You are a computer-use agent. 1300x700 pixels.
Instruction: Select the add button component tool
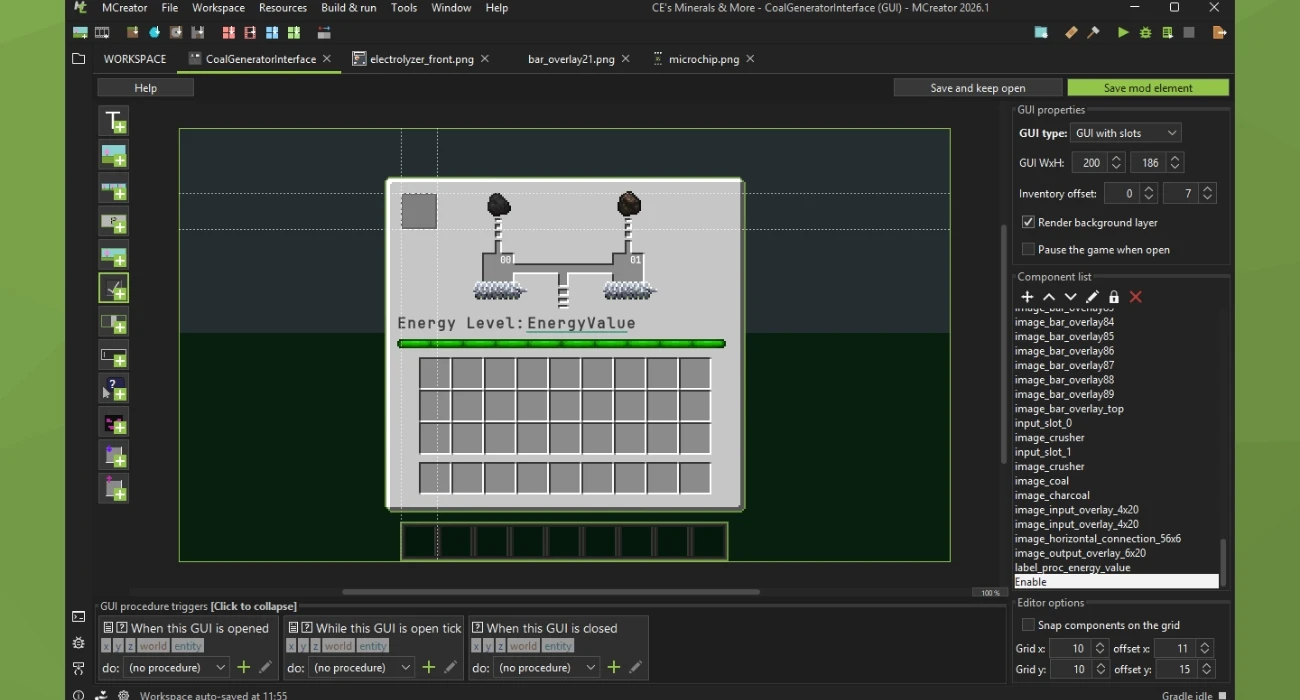click(114, 221)
